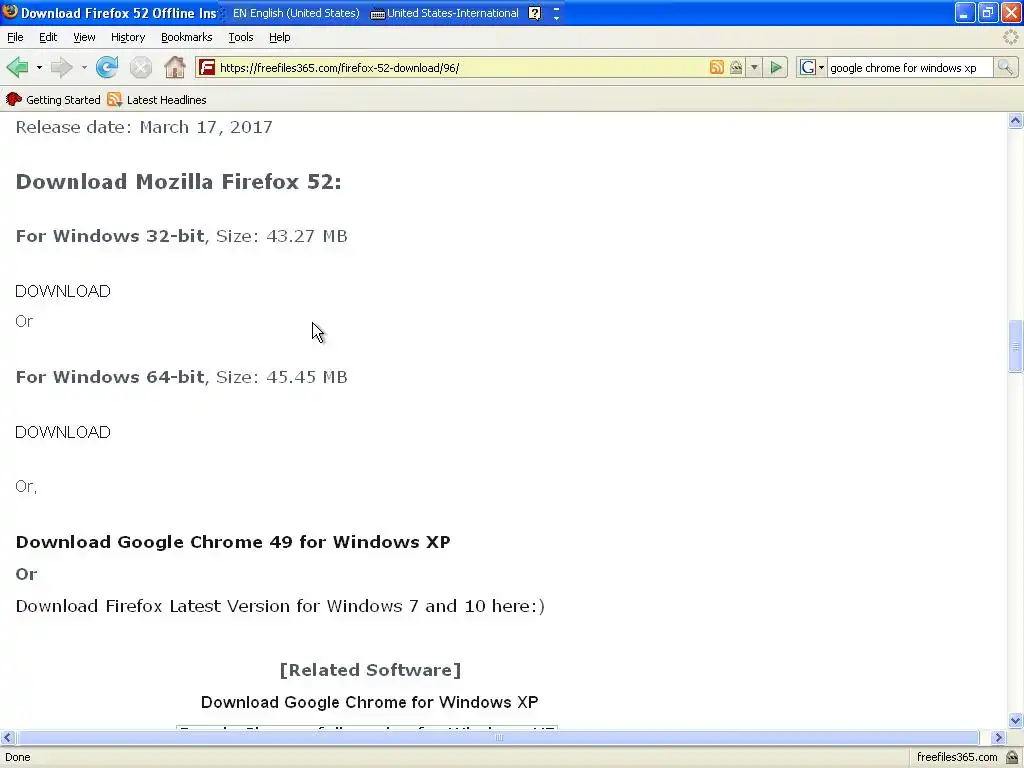Click the lock icon in the address bar

click(736, 67)
